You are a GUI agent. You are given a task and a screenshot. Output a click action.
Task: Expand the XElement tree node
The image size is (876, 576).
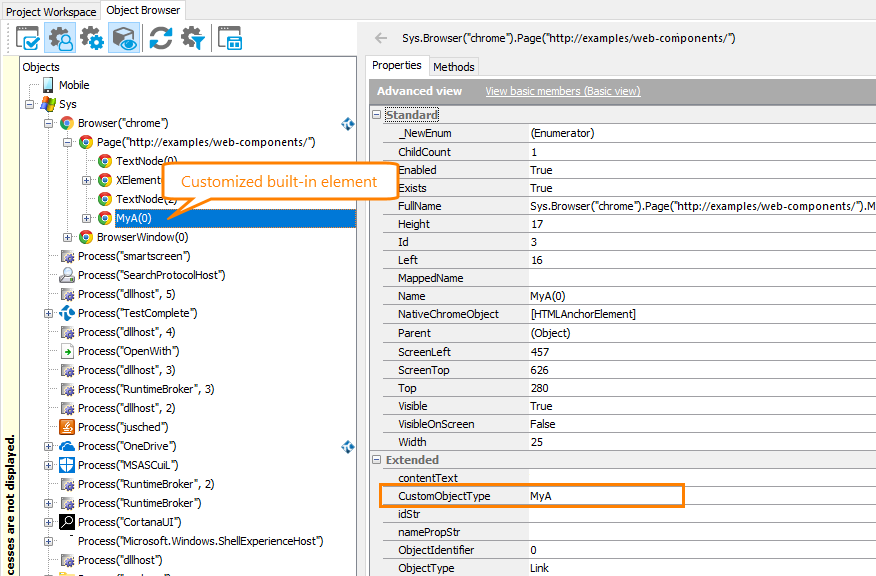tap(86, 180)
